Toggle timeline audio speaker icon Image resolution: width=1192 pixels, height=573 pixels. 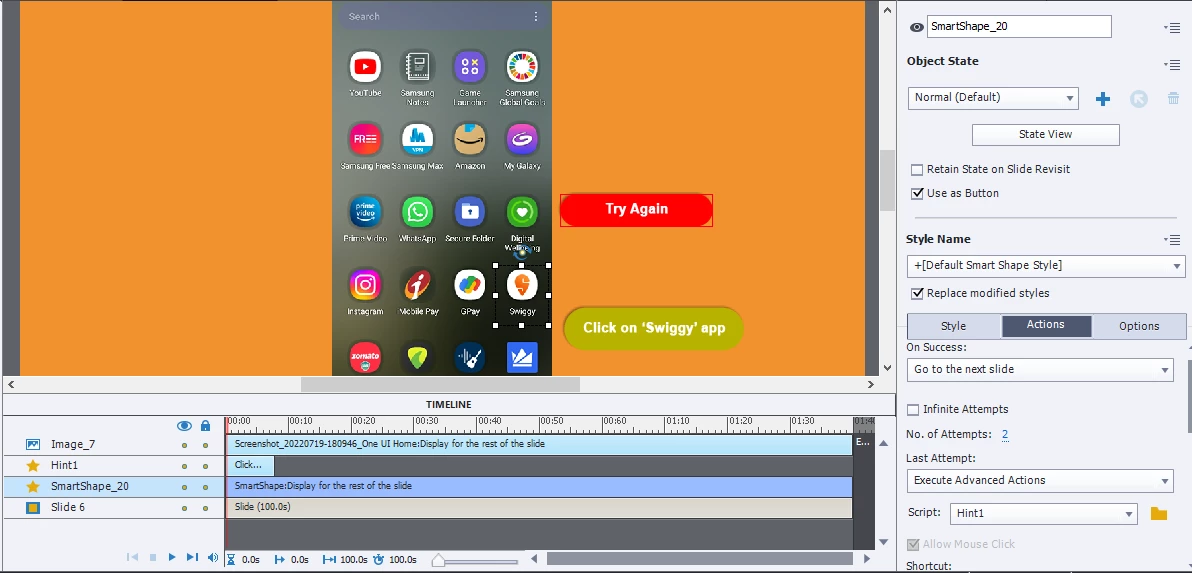[x=213, y=558]
